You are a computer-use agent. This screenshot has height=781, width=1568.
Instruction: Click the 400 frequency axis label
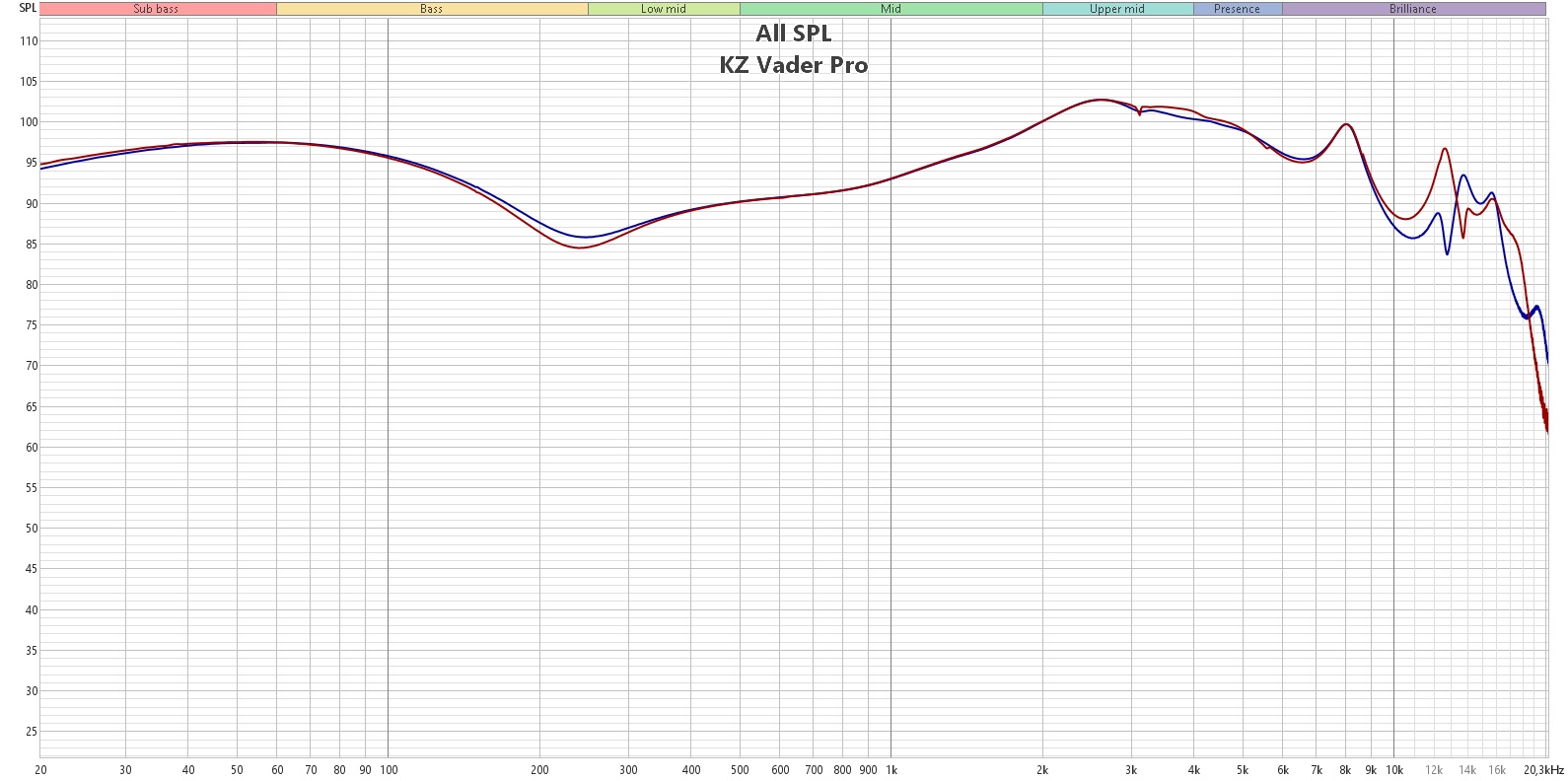pyautogui.click(x=691, y=770)
